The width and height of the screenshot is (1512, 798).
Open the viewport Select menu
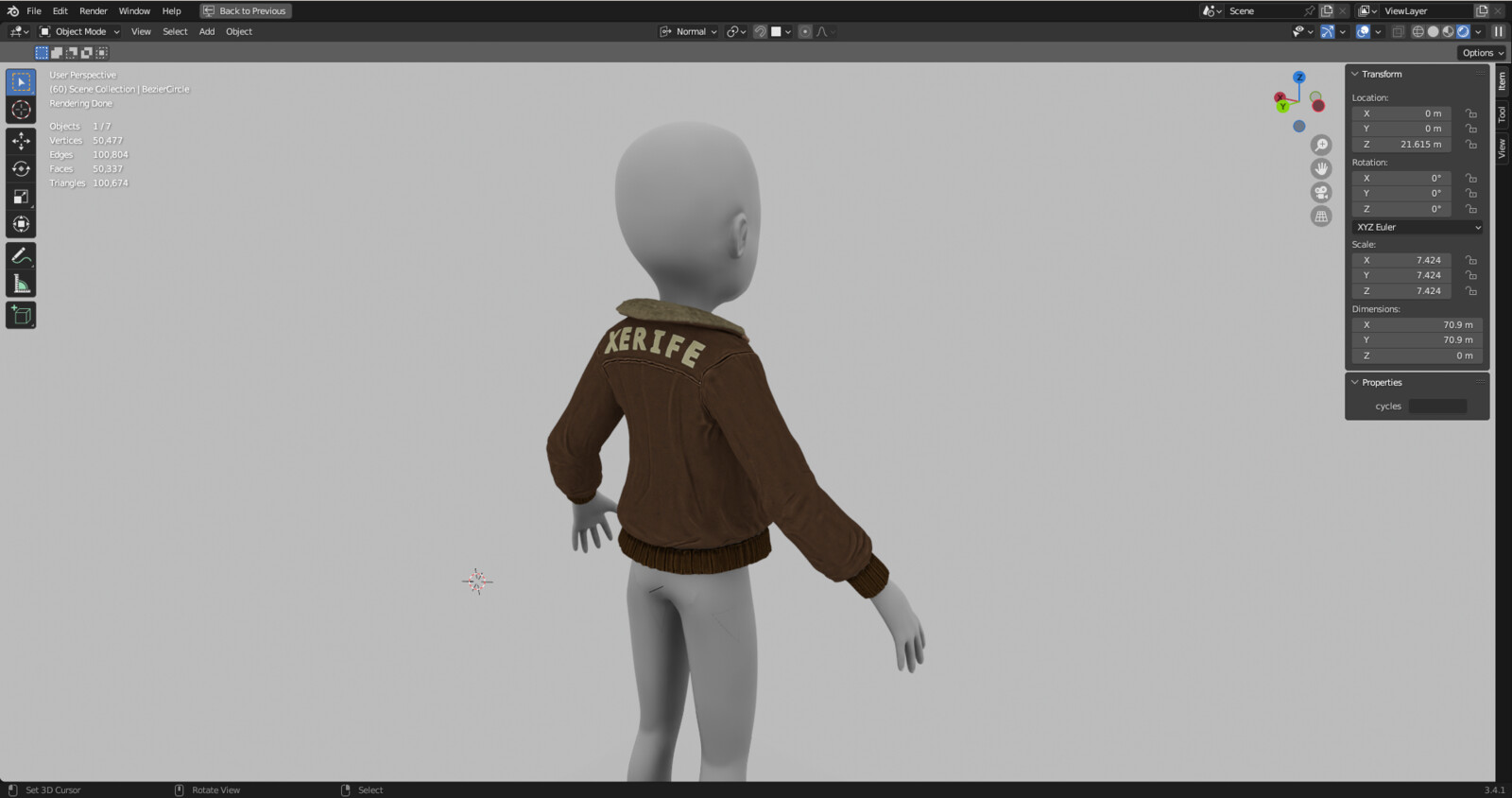pyautogui.click(x=175, y=31)
